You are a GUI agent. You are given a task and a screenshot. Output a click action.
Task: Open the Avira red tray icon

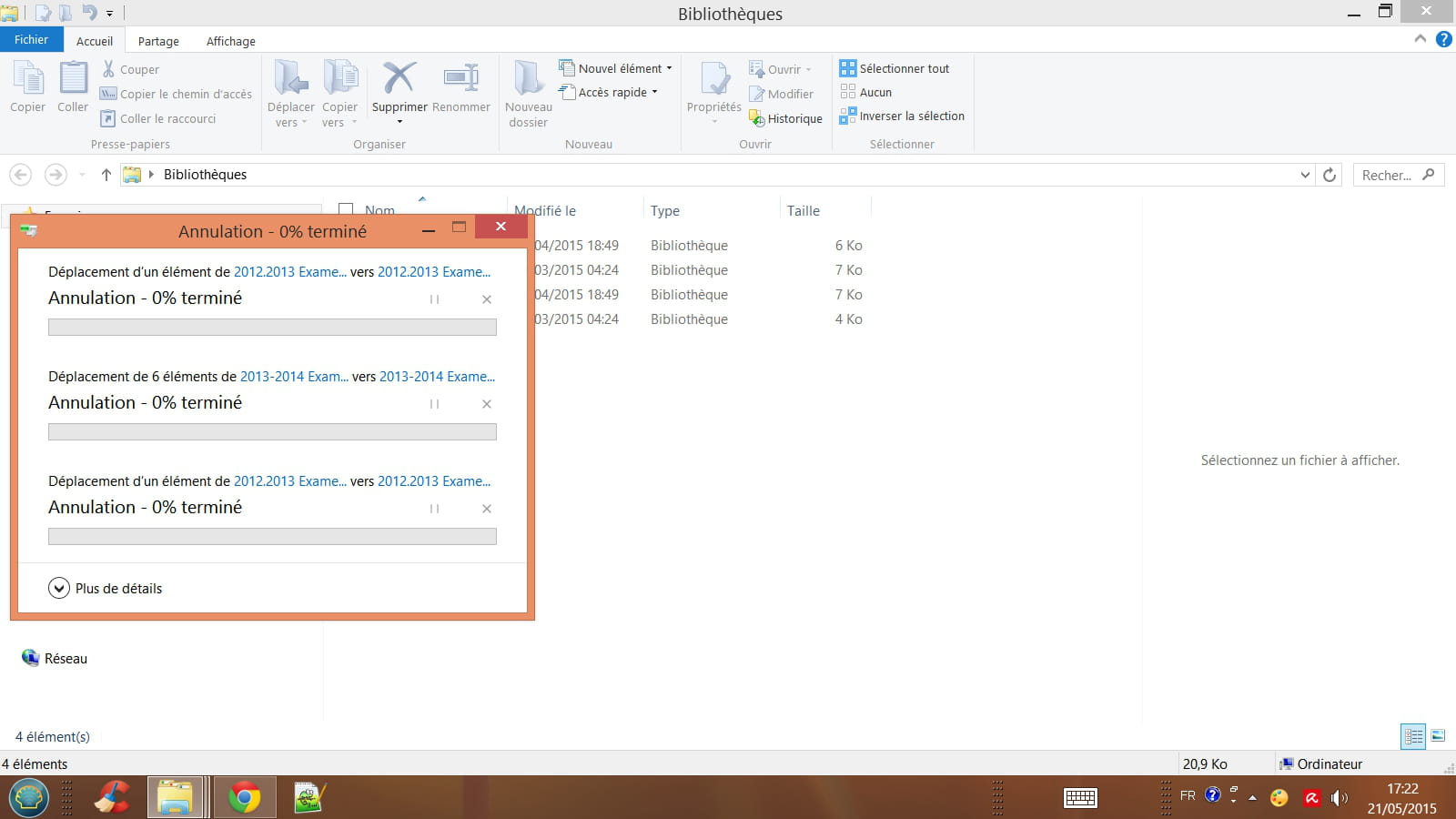pyautogui.click(x=1311, y=798)
